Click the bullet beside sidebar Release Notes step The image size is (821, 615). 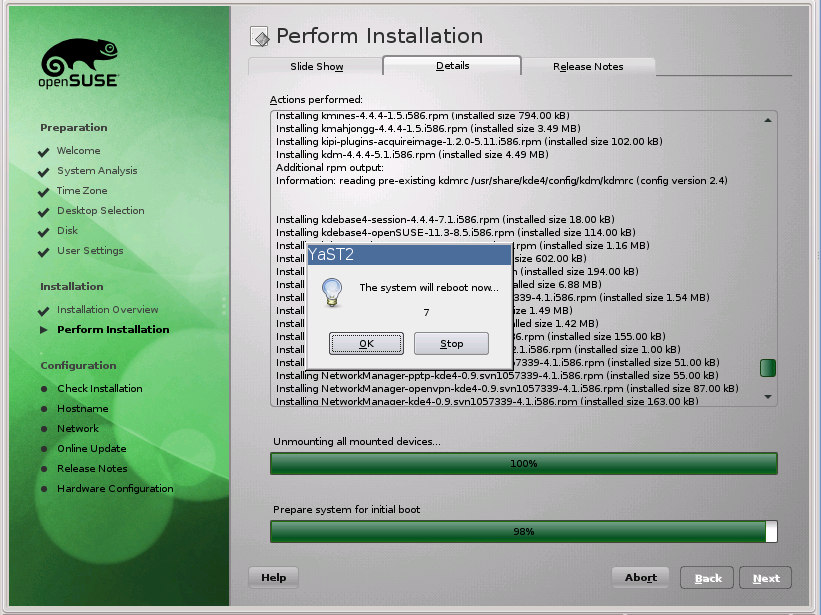(44, 469)
